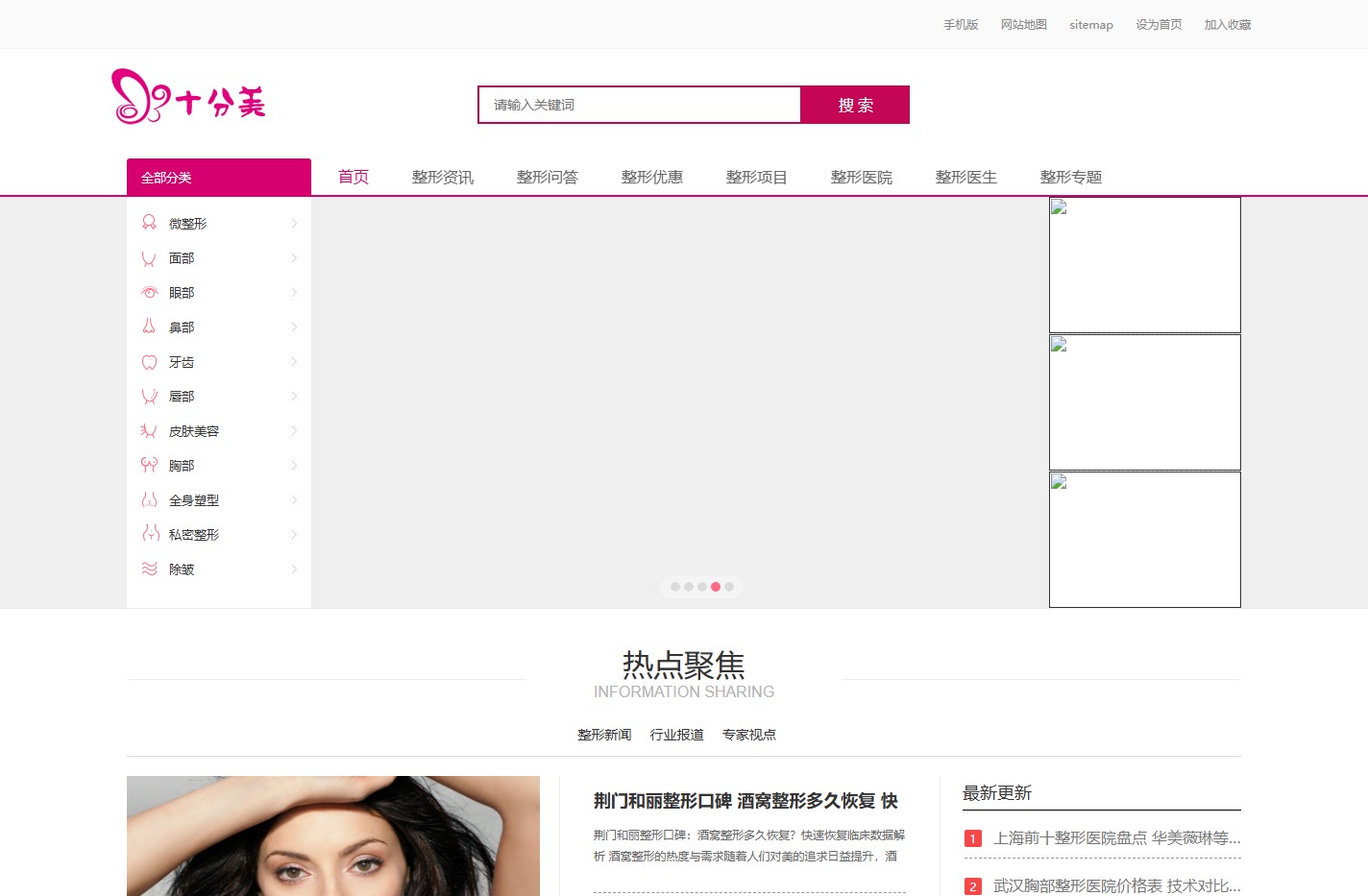Screen dimensions: 1368x896
Task: Open the woman's face article photo
Action: point(333,835)
